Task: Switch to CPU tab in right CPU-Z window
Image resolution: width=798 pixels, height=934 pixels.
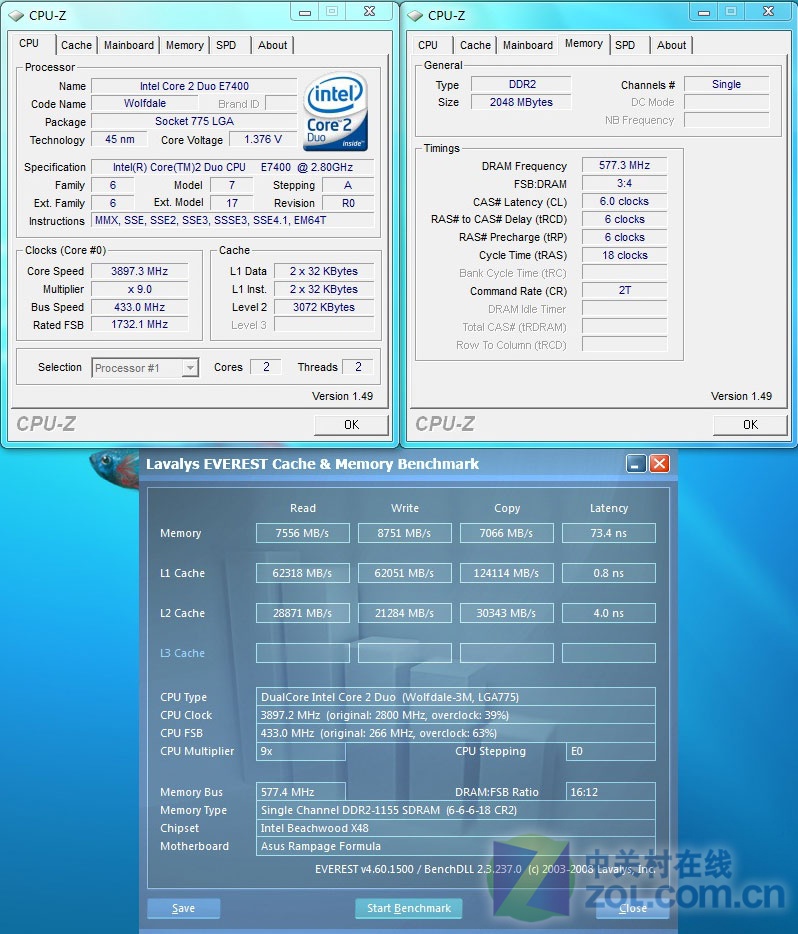Action: coord(428,45)
